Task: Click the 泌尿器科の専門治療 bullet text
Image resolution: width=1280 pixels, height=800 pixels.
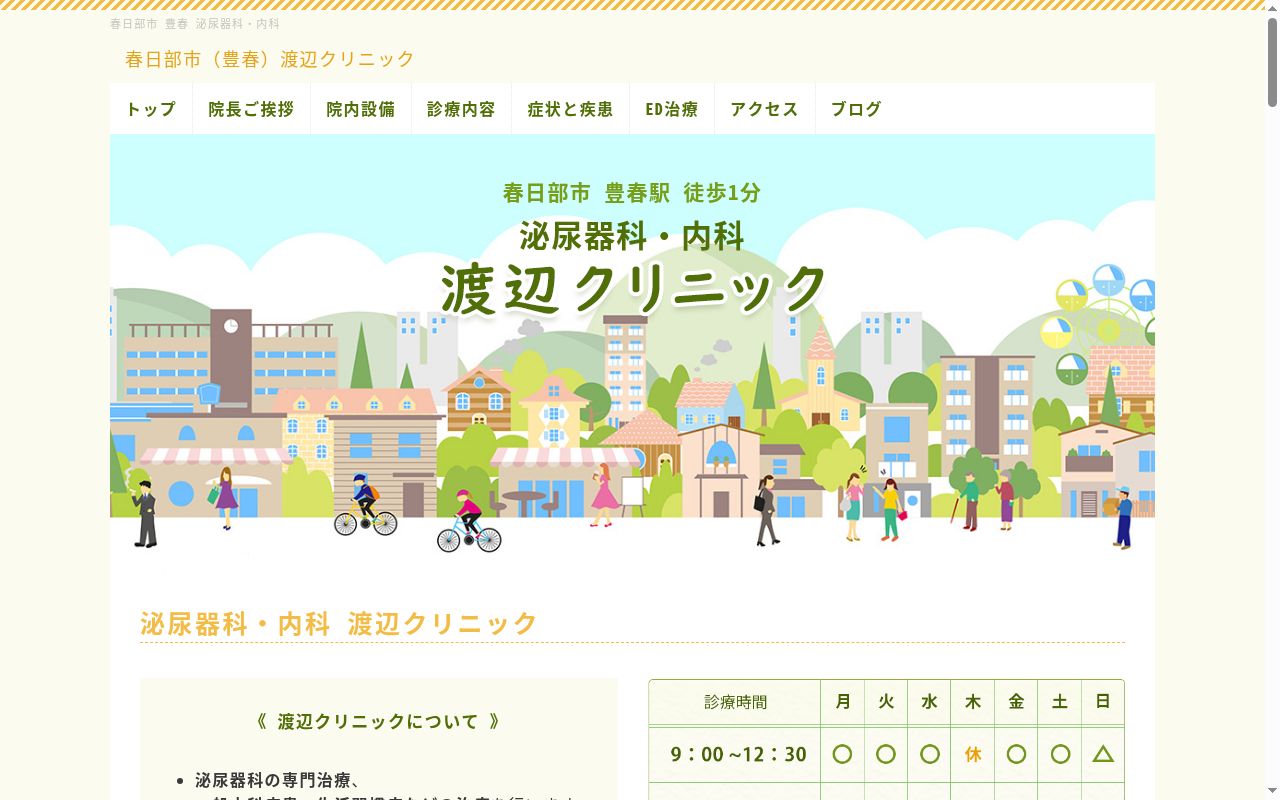Action: 277,780
